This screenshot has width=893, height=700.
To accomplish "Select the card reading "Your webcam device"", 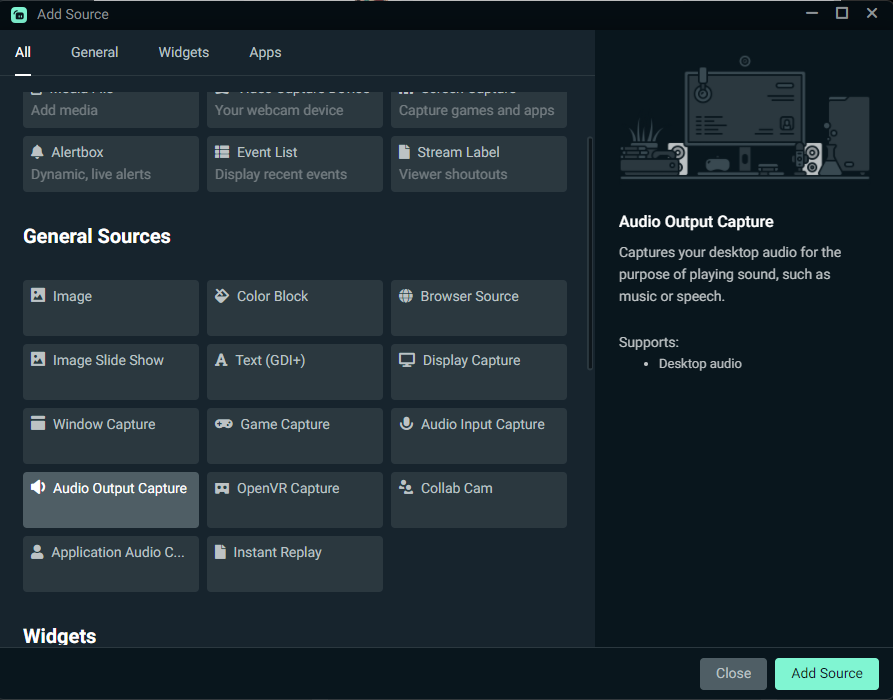I will (295, 110).
